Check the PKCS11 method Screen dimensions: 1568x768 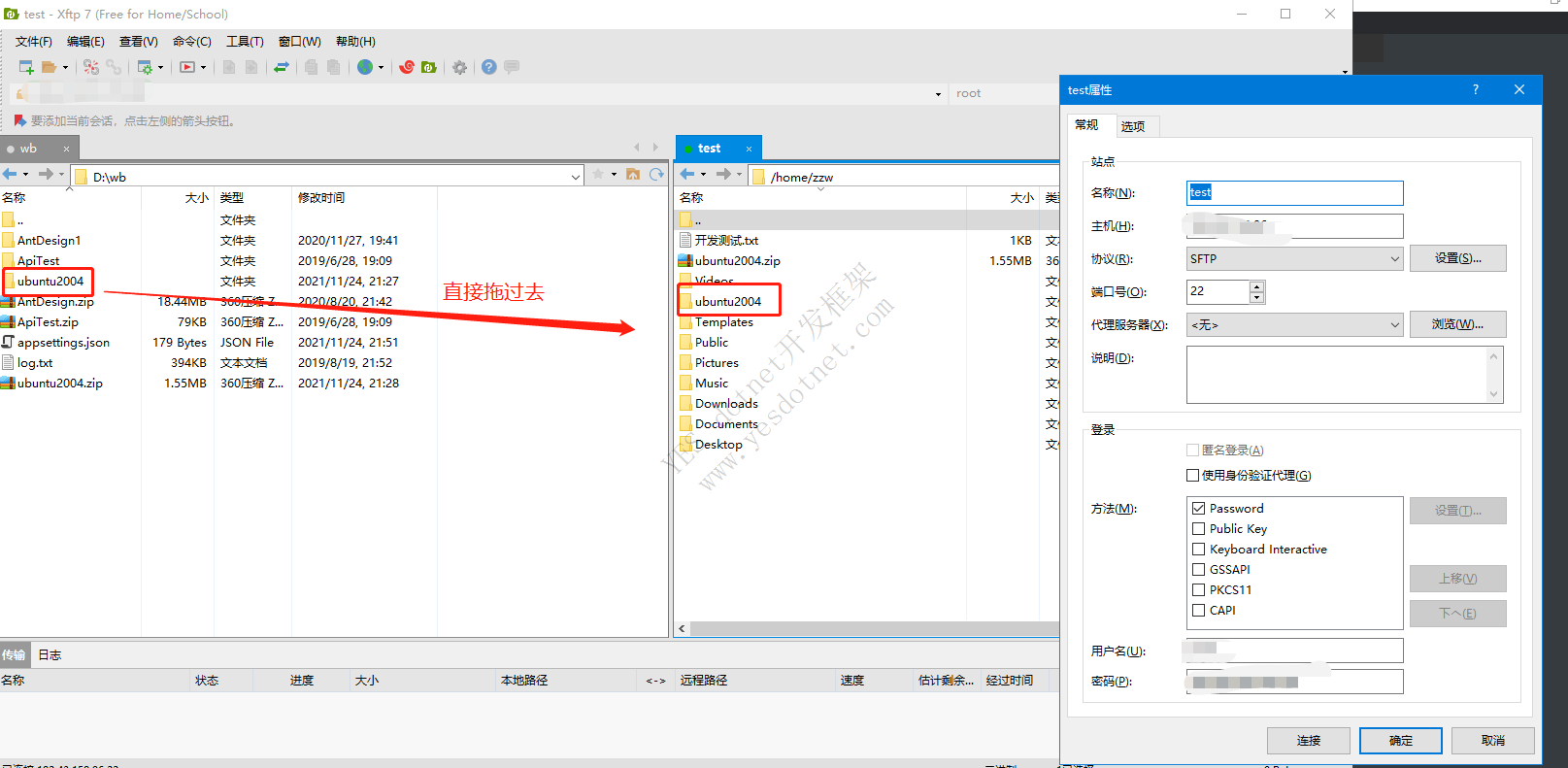[1198, 590]
